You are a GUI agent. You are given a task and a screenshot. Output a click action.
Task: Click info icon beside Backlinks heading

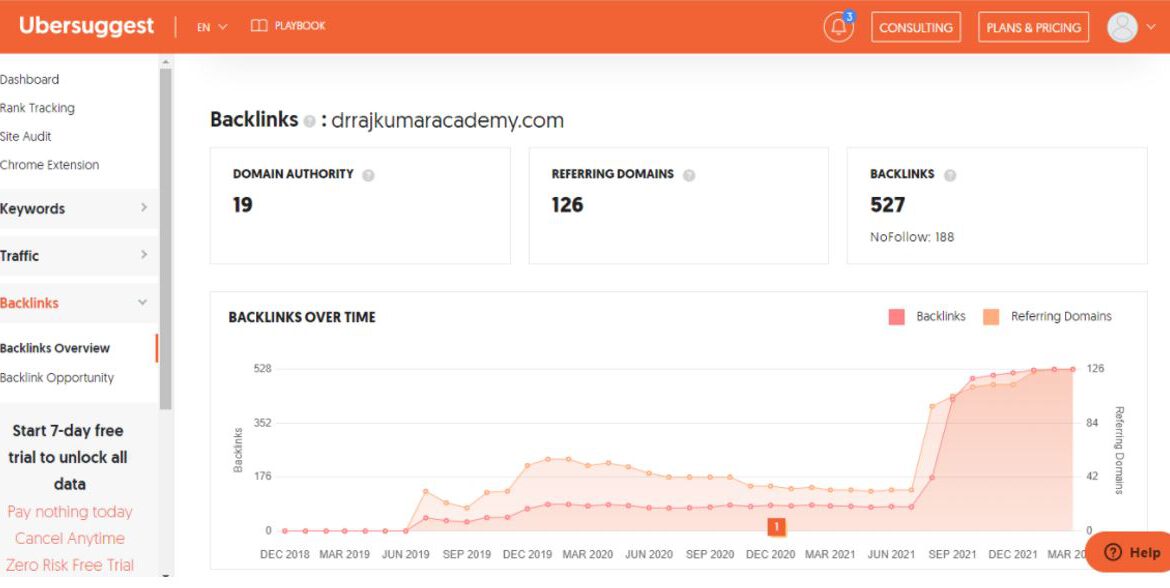point(310,121)
